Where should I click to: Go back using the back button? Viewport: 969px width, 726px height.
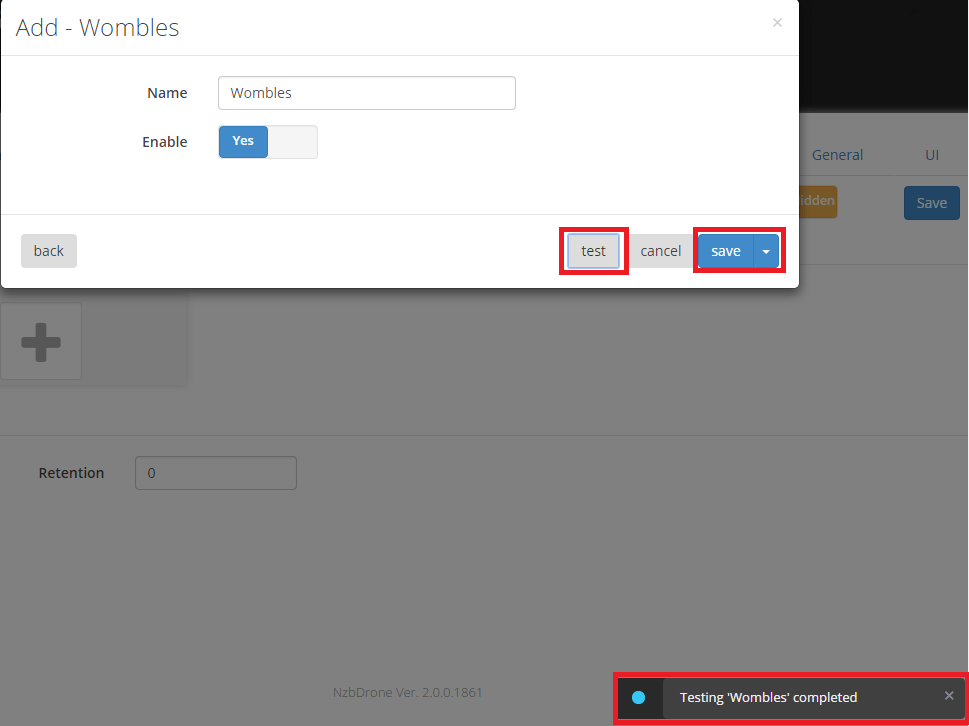48,251
